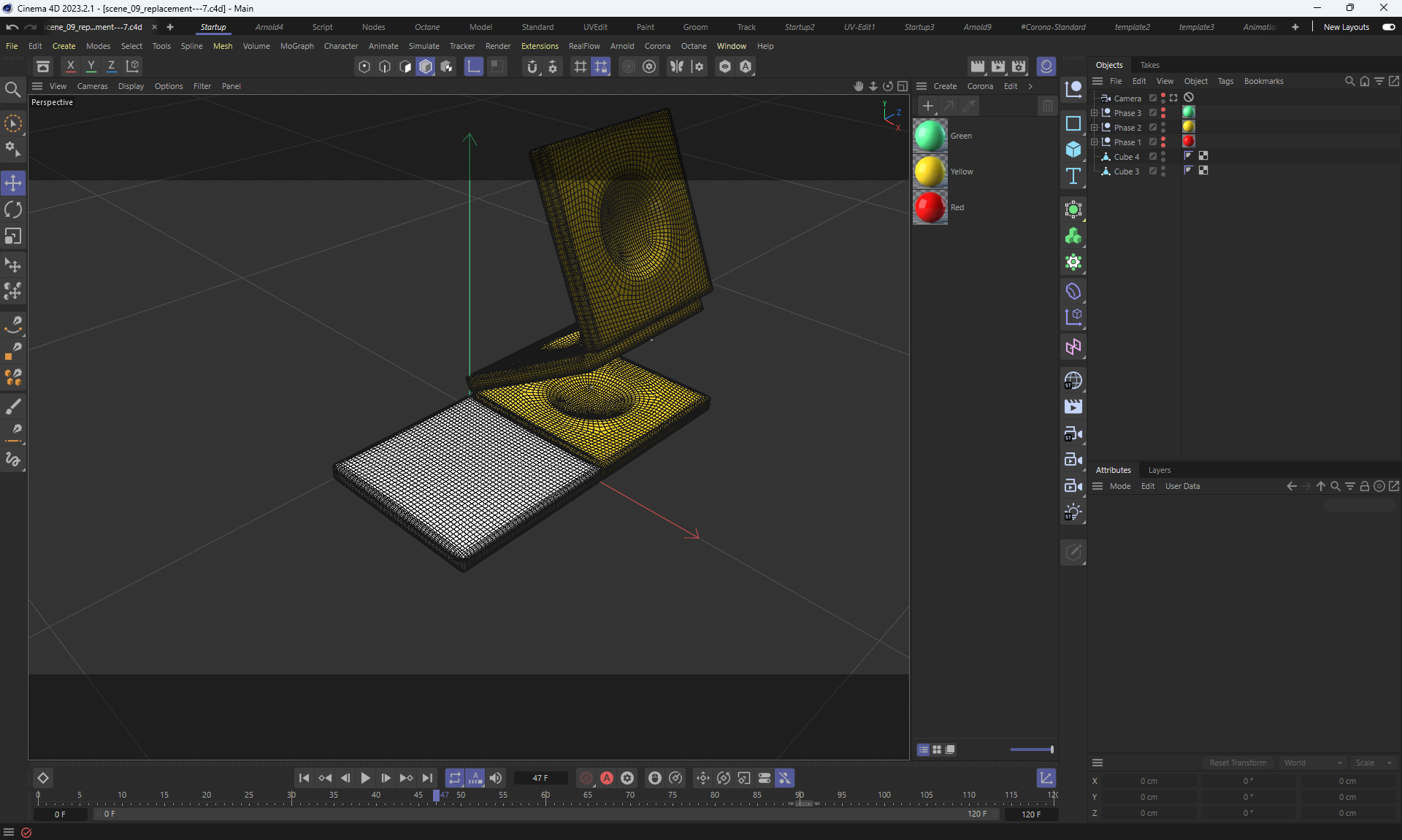Click the X axis lock icon
This screenshot has width=1402, height=840.
pyautogui.click(x=70, y=66)
